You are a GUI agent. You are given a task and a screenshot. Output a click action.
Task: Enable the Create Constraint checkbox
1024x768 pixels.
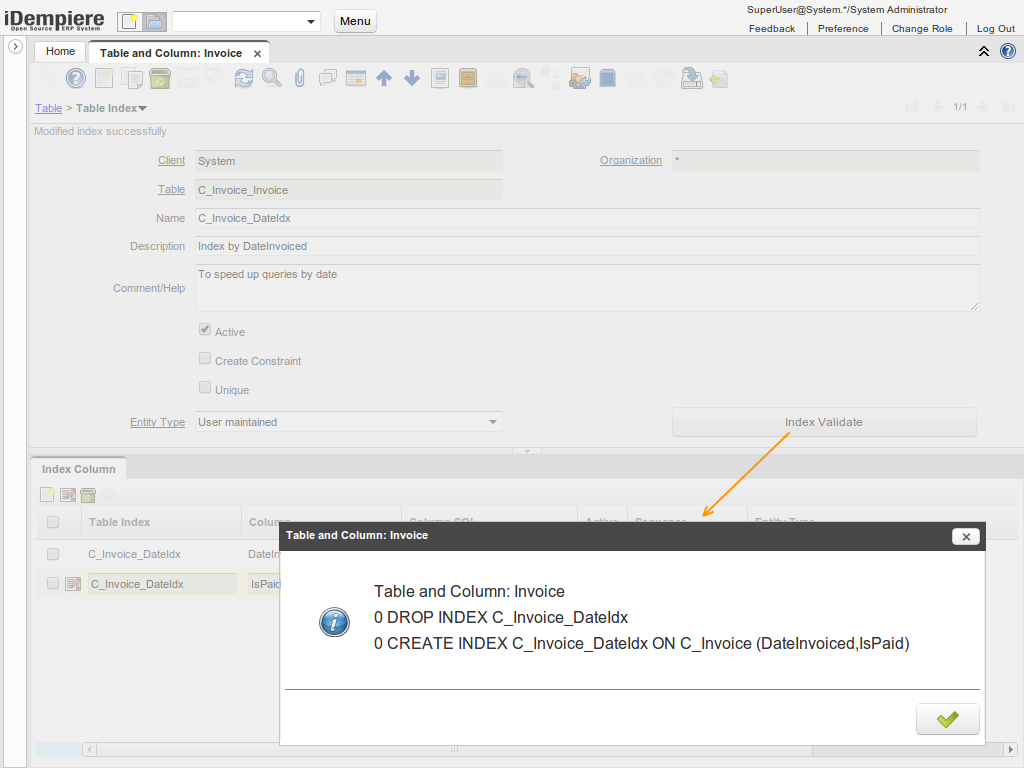(205, 359)
